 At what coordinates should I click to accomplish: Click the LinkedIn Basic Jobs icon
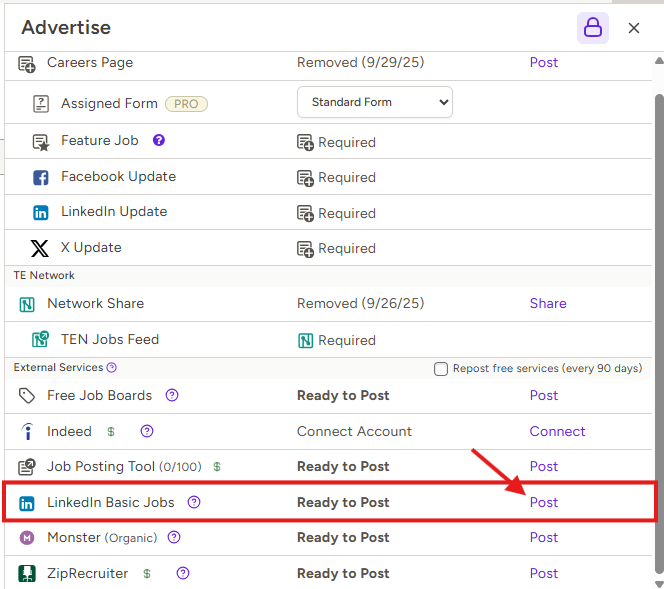point(27,503)
